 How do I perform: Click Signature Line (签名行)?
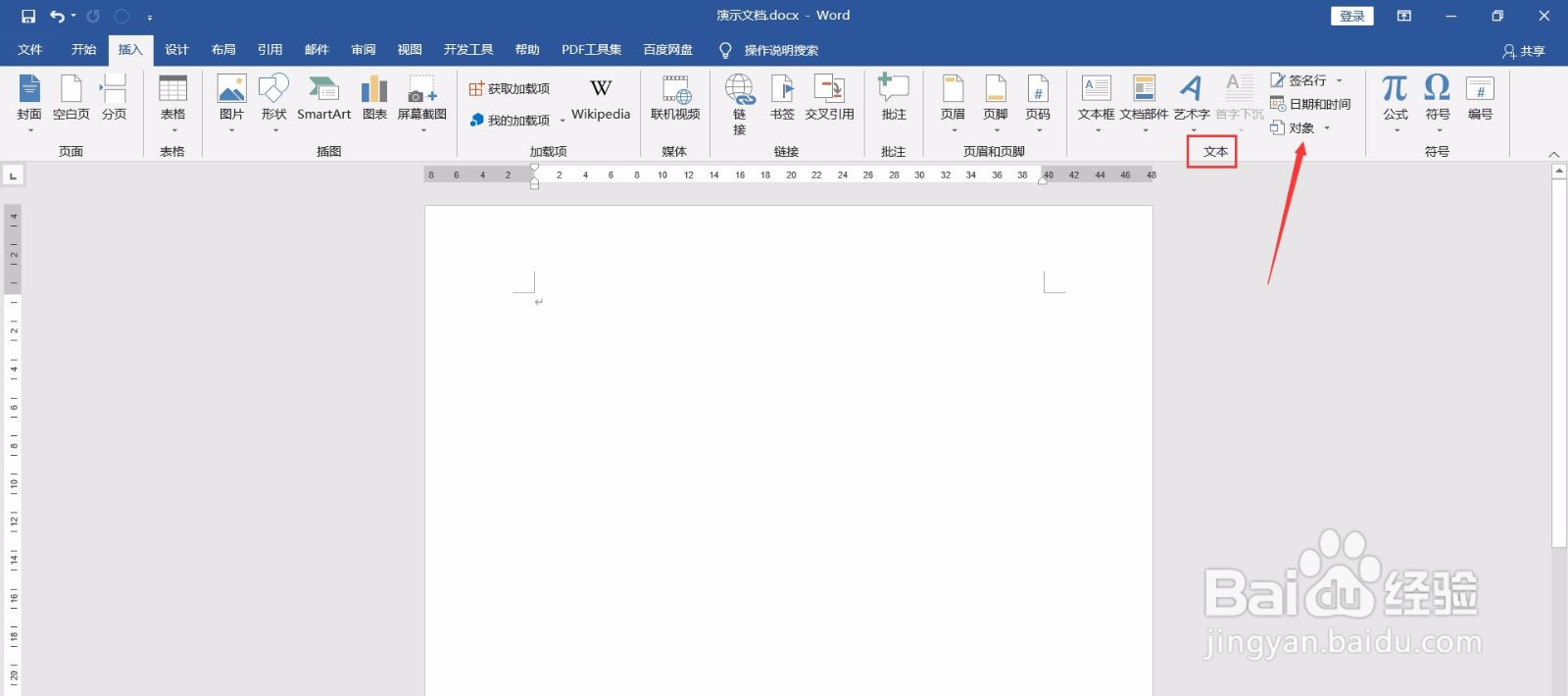1300,80
